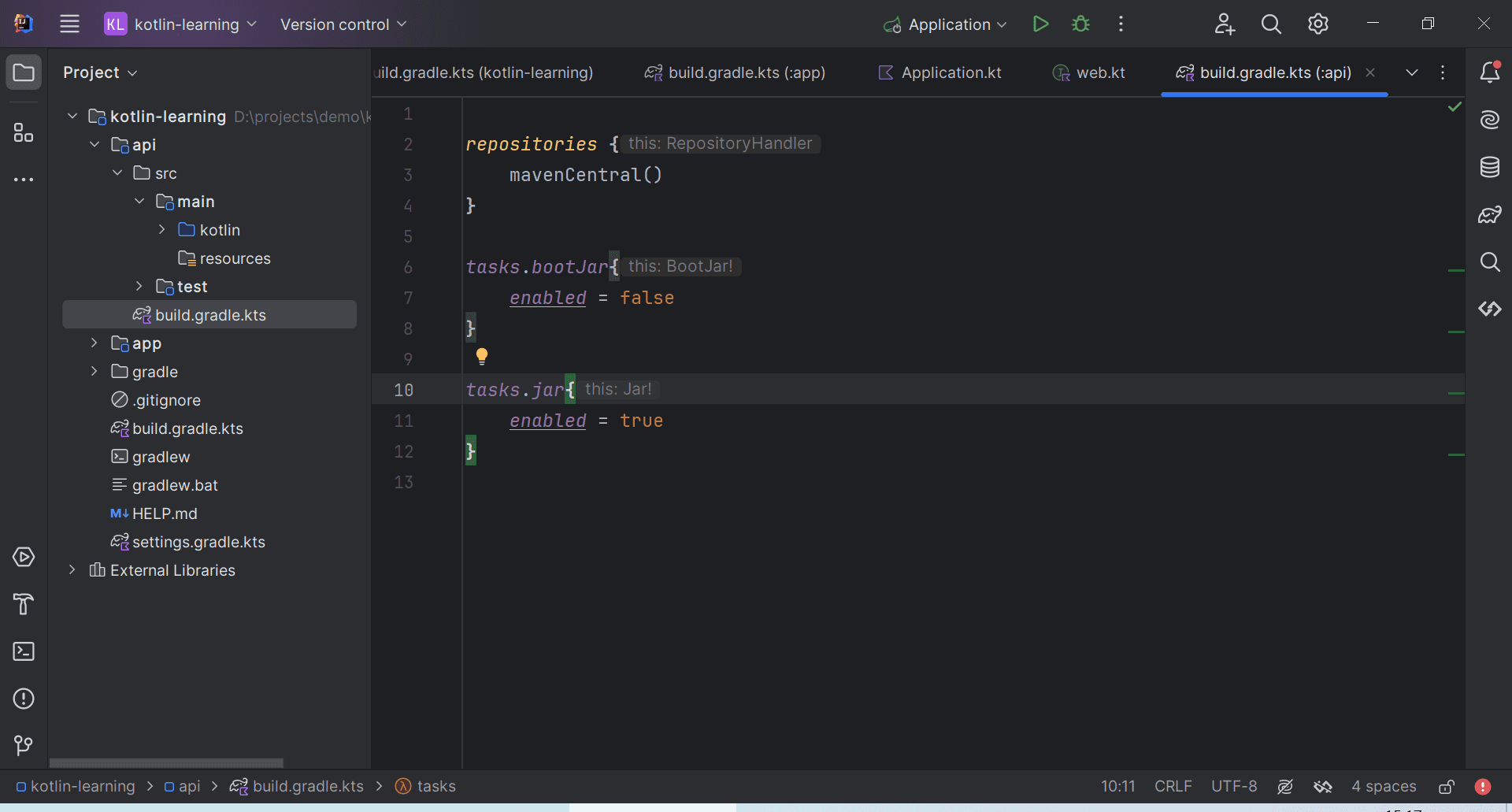Viewport: 1512px width, 812px height.
Task: Click the api breadcrumb
Action: (x=182, y=786)
